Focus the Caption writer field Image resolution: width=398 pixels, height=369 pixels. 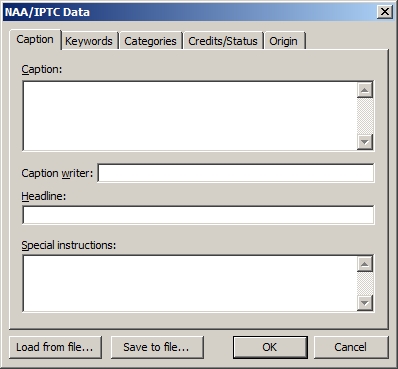point(236,173)
